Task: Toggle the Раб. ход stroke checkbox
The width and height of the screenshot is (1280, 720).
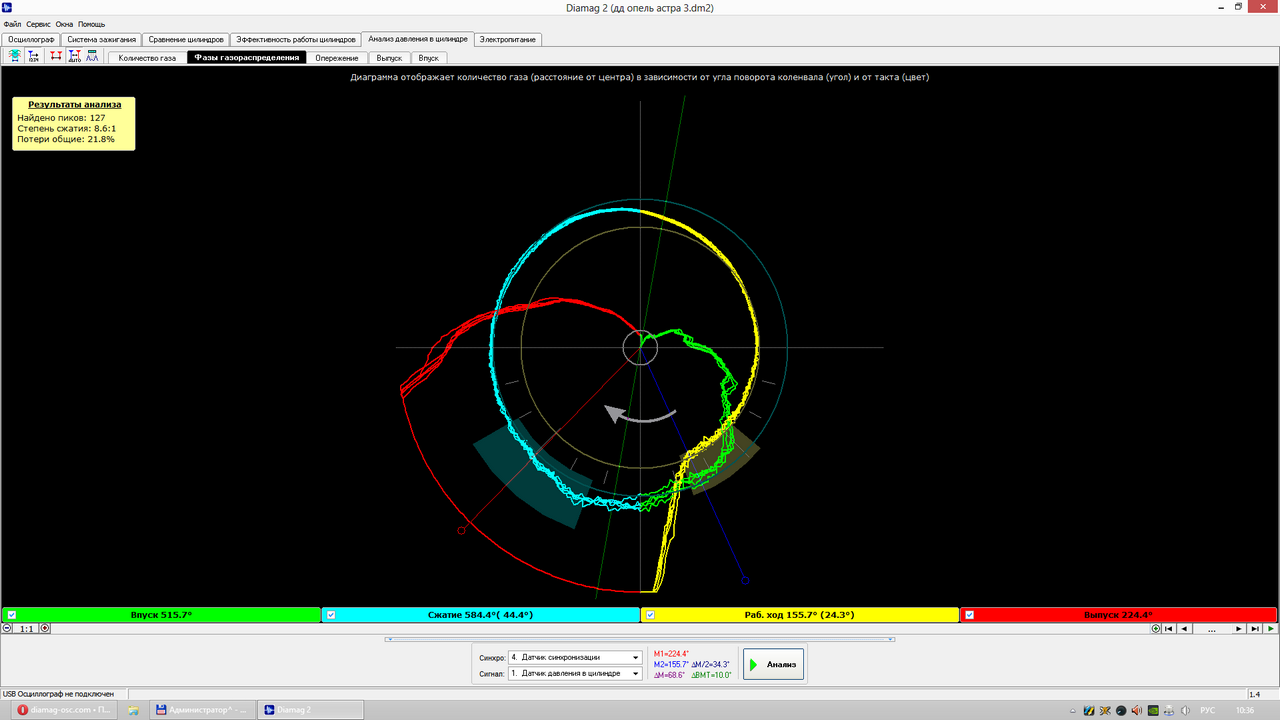Action: [x=650, y=615]
